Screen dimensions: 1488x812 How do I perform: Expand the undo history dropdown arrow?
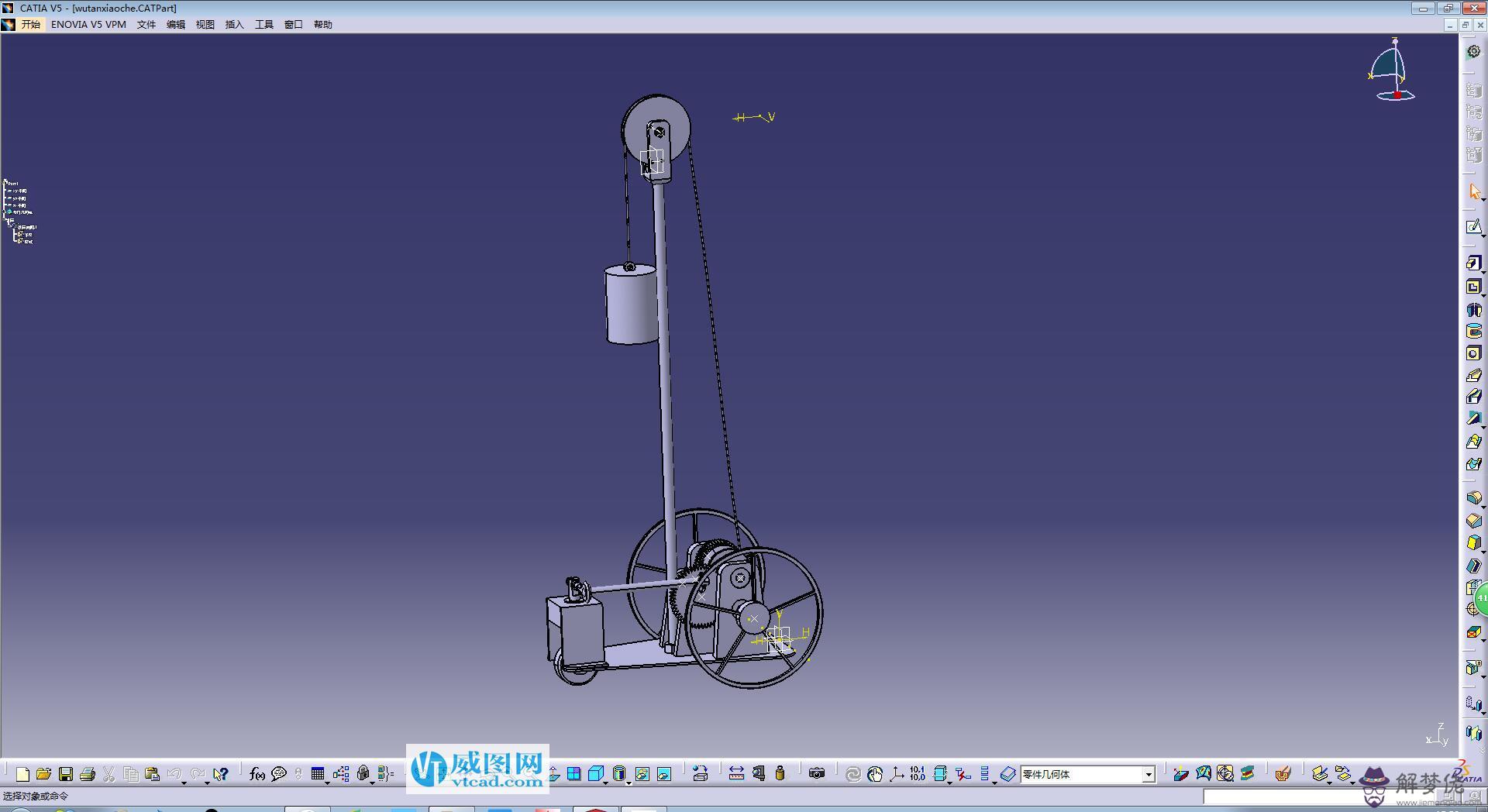pos(184,782)
